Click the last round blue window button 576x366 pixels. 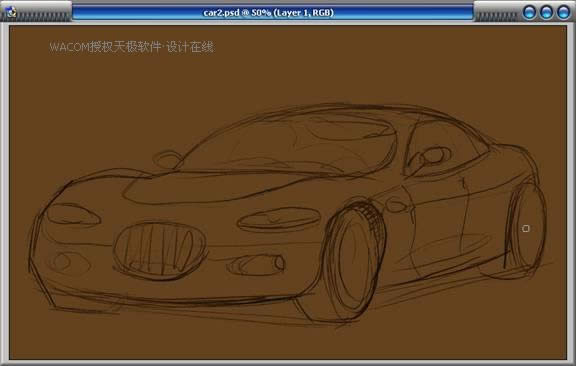(564, 12)
